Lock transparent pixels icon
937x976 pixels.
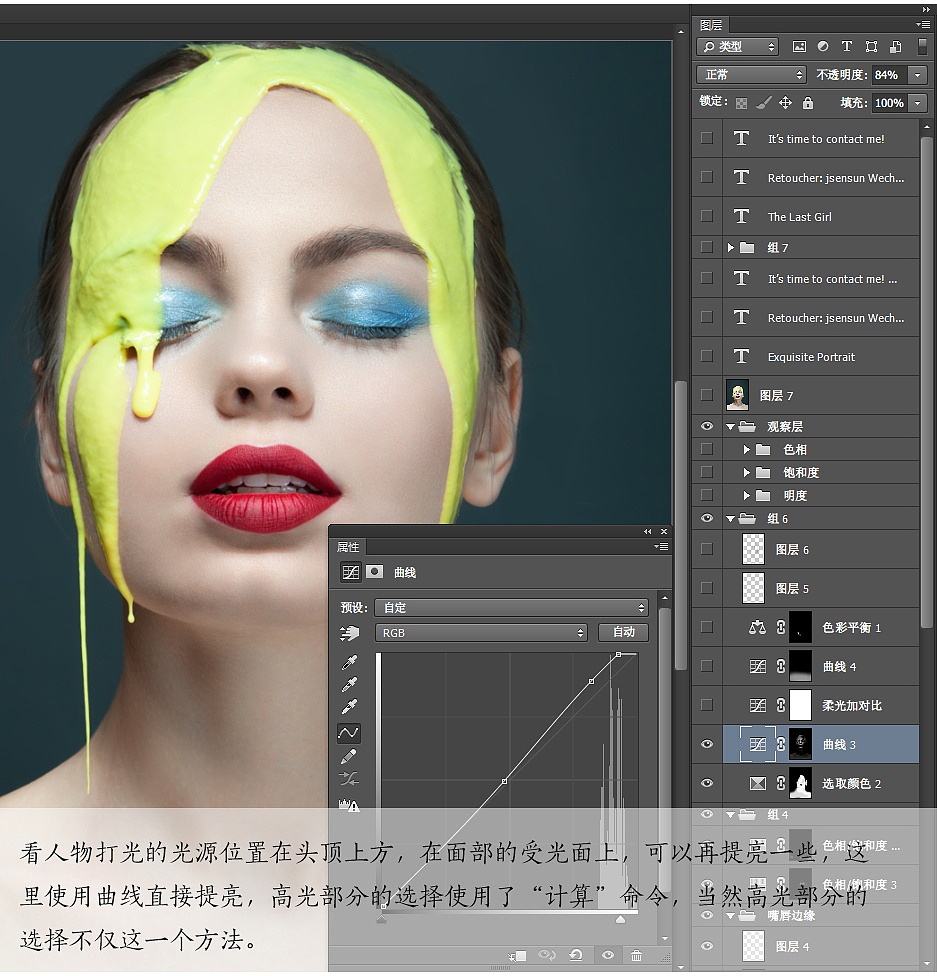741,103
